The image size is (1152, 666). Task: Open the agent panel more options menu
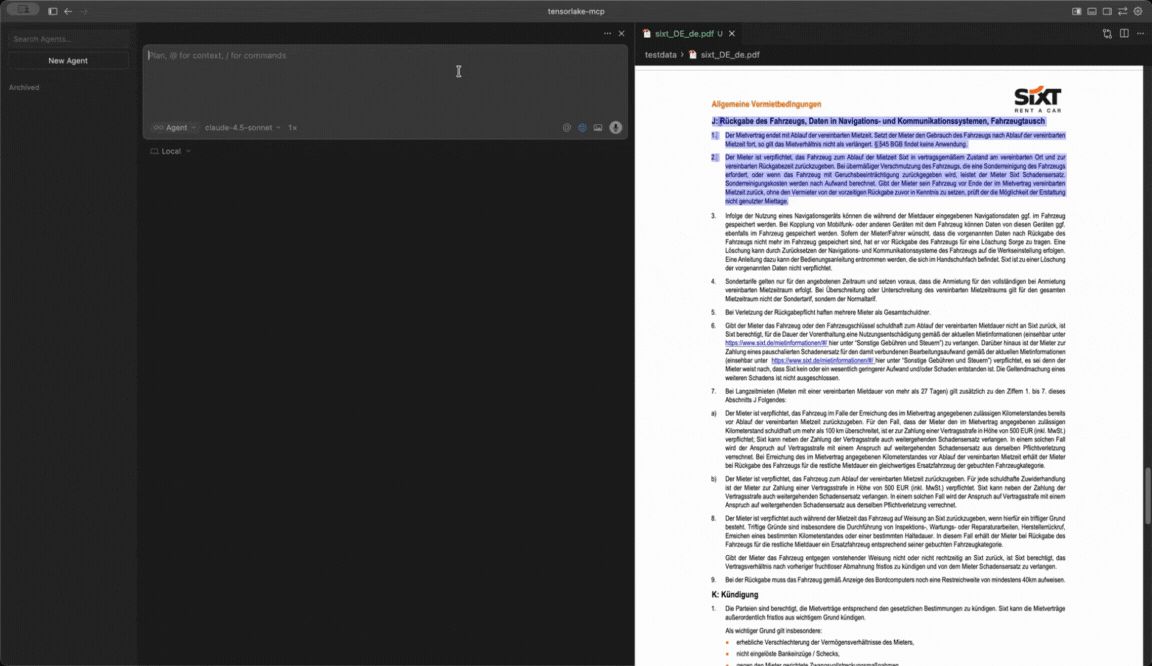tap(607, 33)
